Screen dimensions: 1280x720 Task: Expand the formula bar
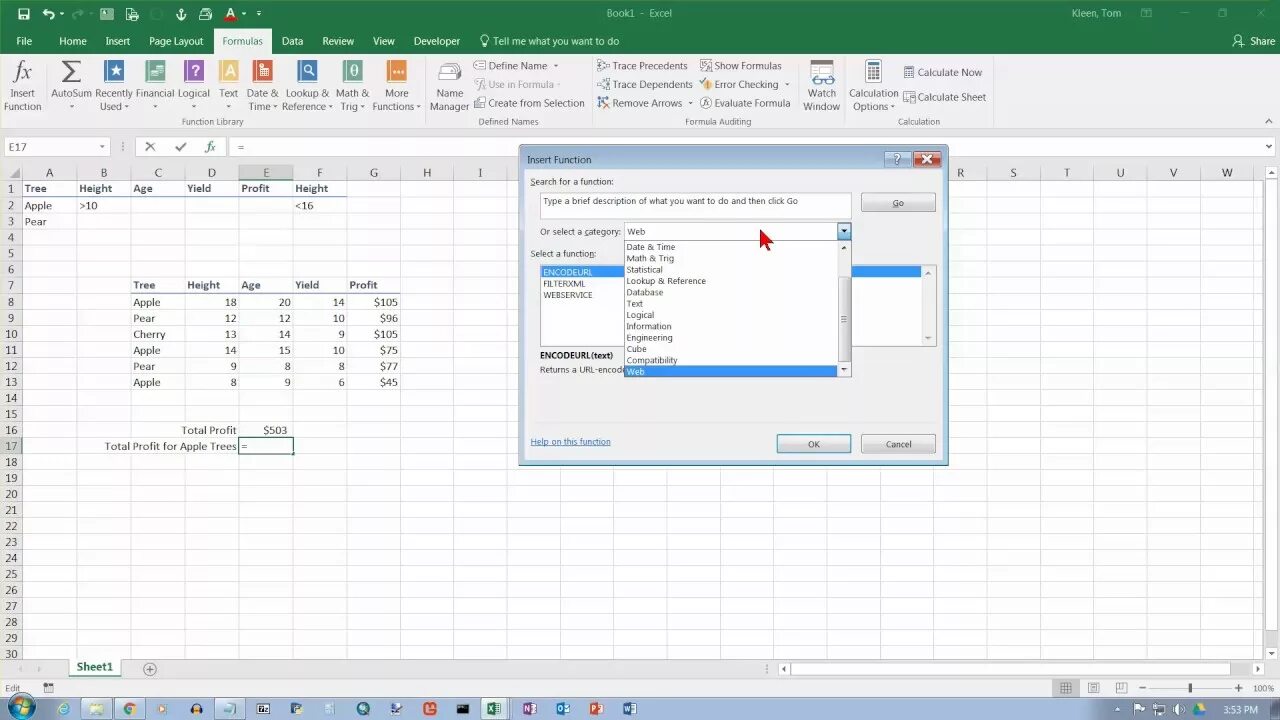pyautogui.click(x=1270, y=147)
